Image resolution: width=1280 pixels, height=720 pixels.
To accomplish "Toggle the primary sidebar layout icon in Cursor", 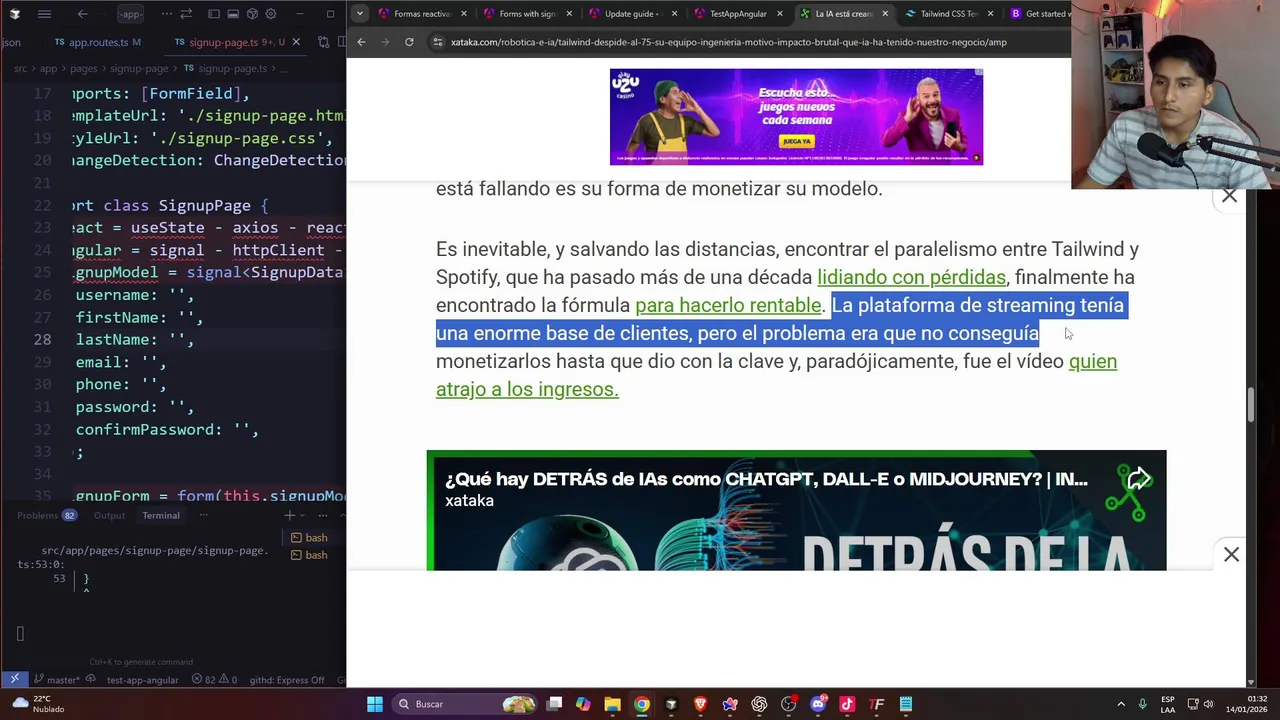I will [213, 14].
